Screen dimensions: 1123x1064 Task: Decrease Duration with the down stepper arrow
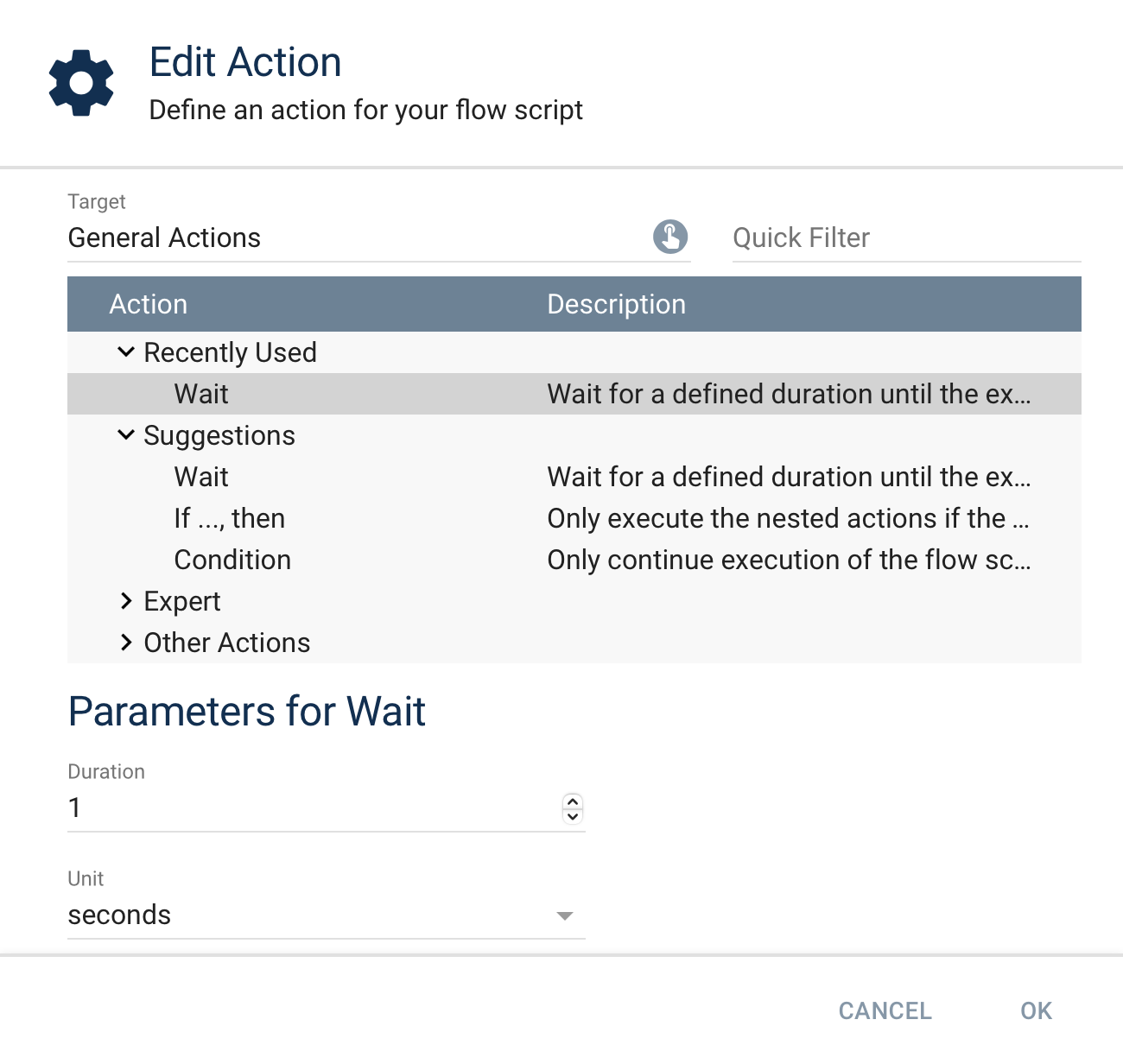(x=573, y=816)
